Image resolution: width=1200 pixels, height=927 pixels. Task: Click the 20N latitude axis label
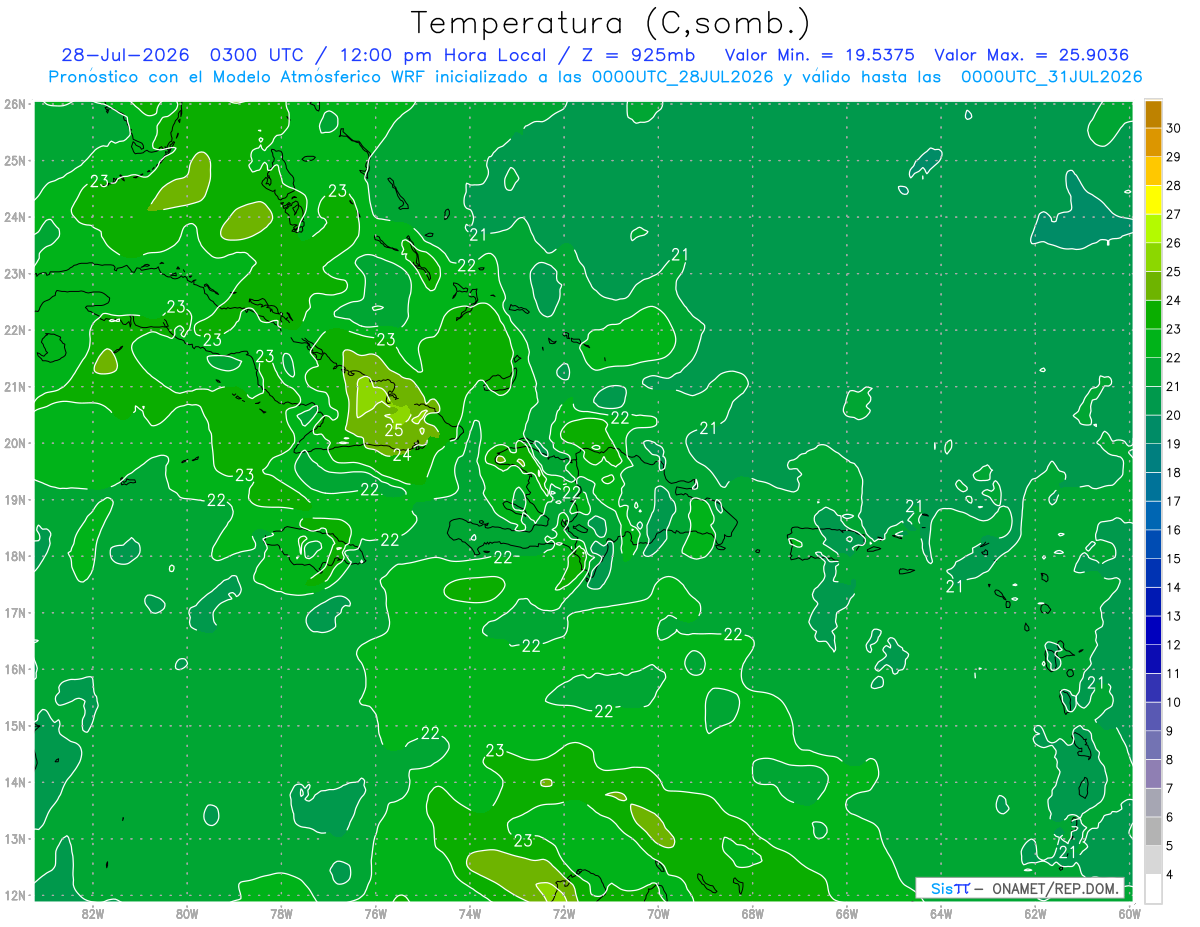(x=15, y=443)
